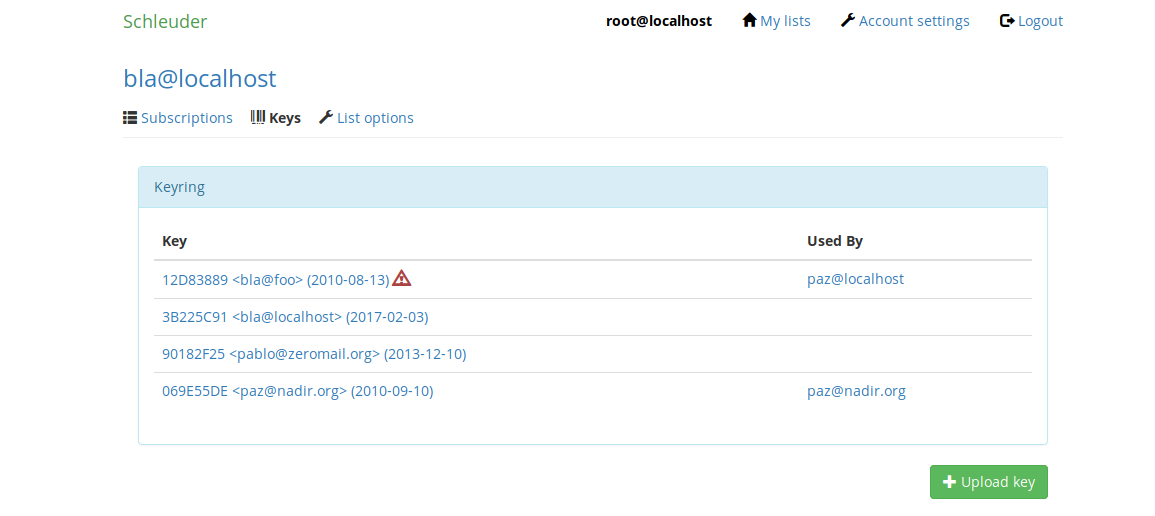Click the list icon beside Subscriptions

[130, 117]
